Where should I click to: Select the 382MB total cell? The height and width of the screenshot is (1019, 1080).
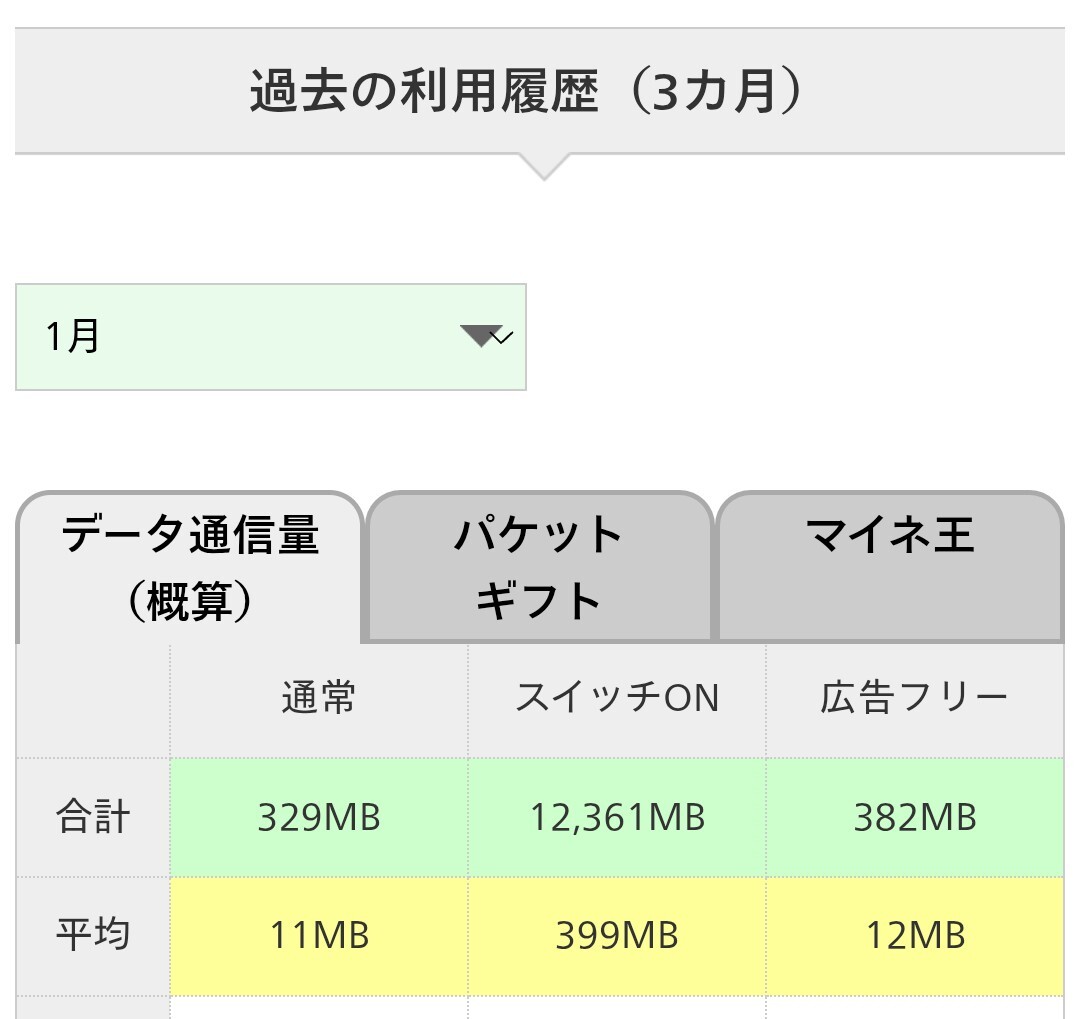[914, 818]
